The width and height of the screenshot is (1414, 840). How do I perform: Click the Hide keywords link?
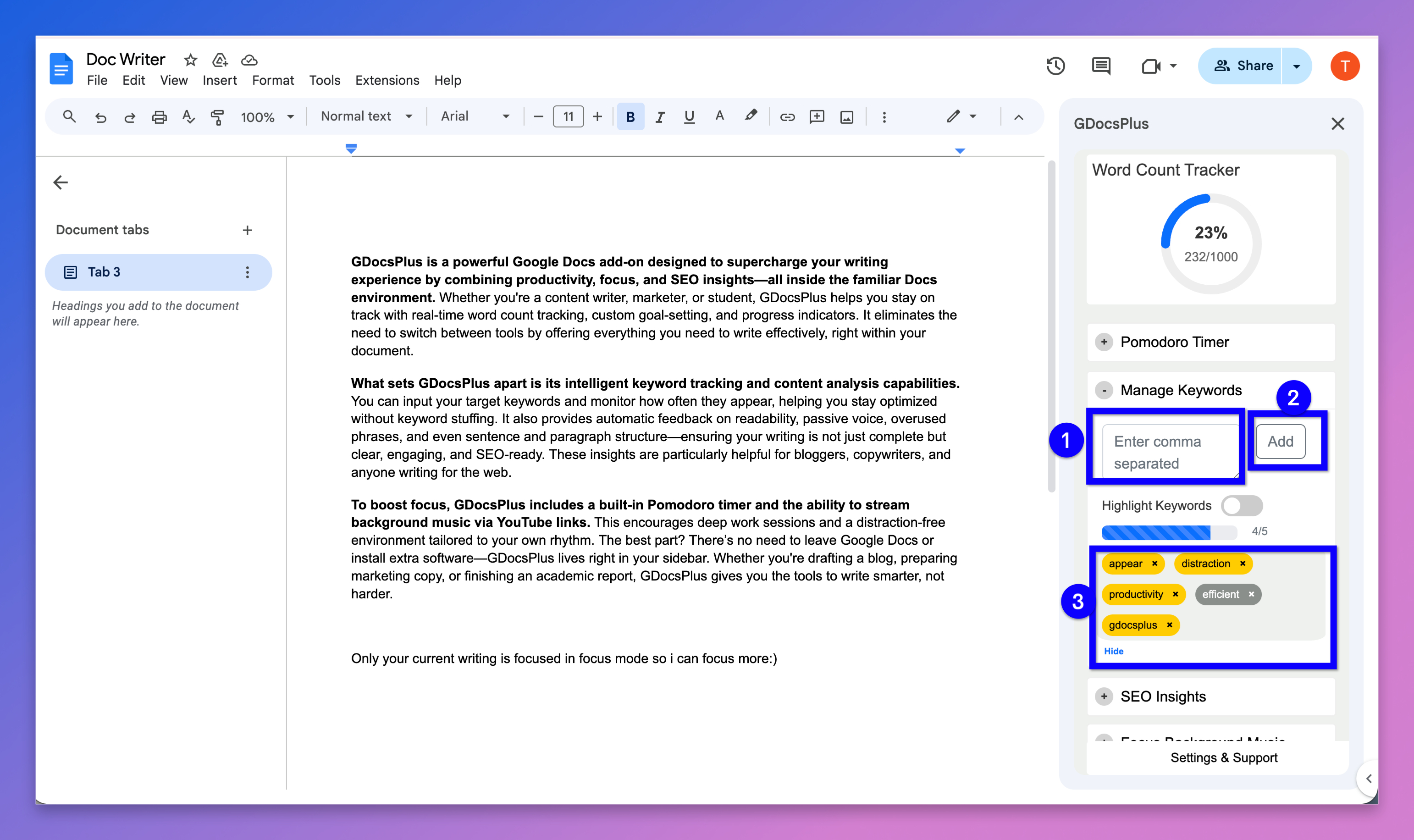(x=1114, y=651)
